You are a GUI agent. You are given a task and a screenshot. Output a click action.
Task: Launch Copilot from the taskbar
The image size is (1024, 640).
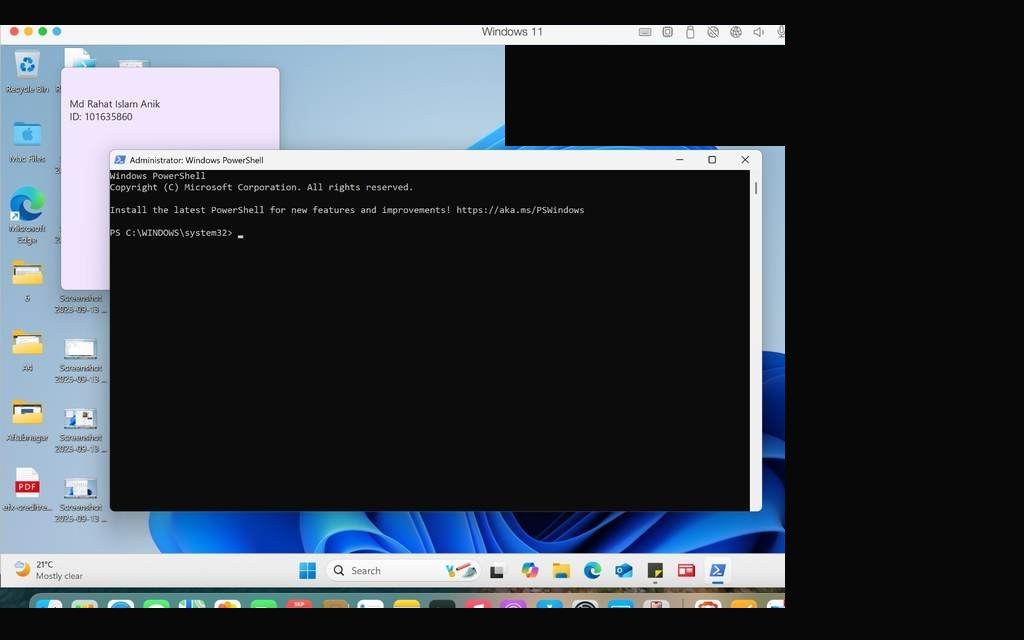coord(530,571)
